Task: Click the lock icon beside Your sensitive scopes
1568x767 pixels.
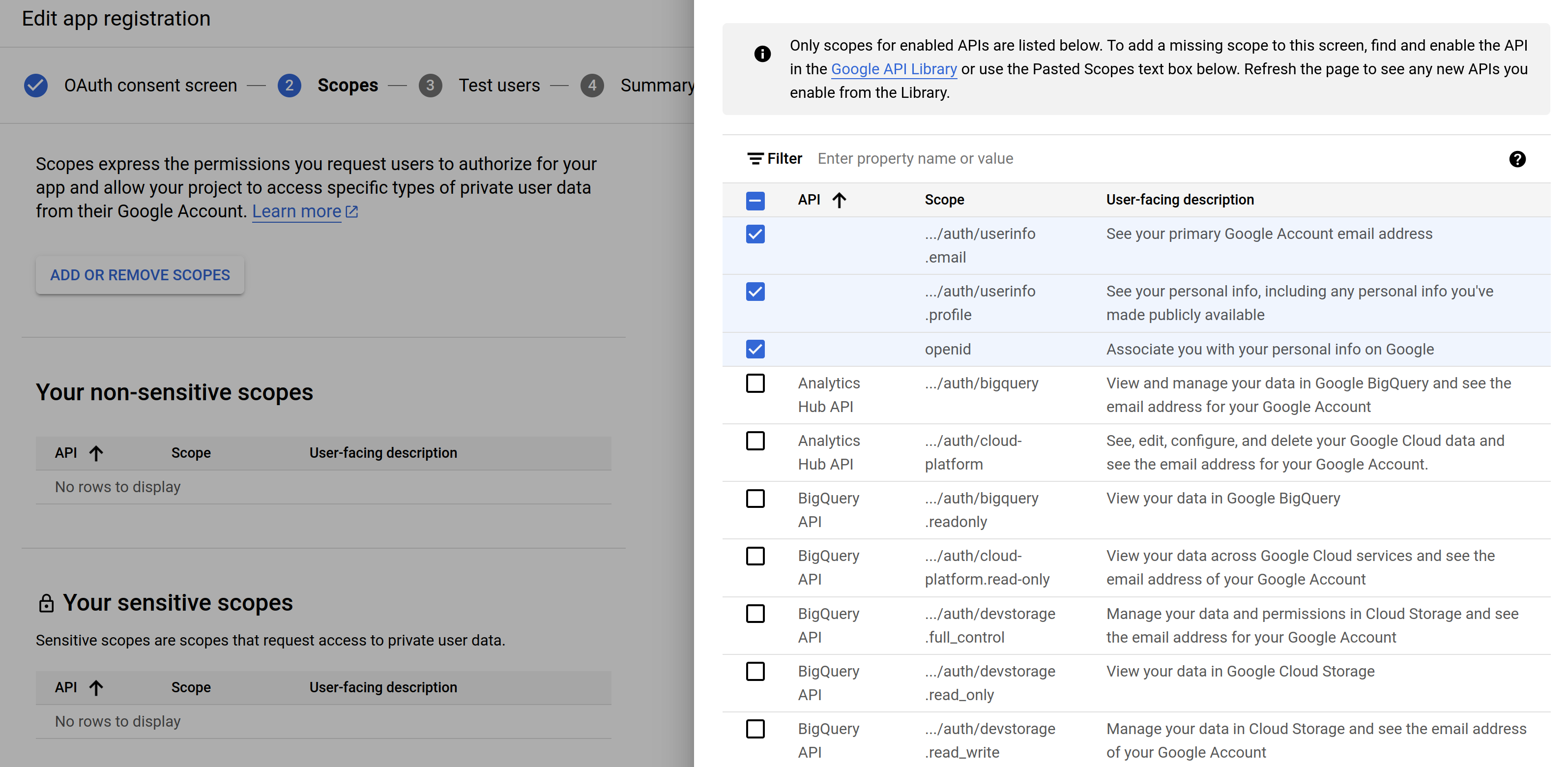Action: coord(46,603)
